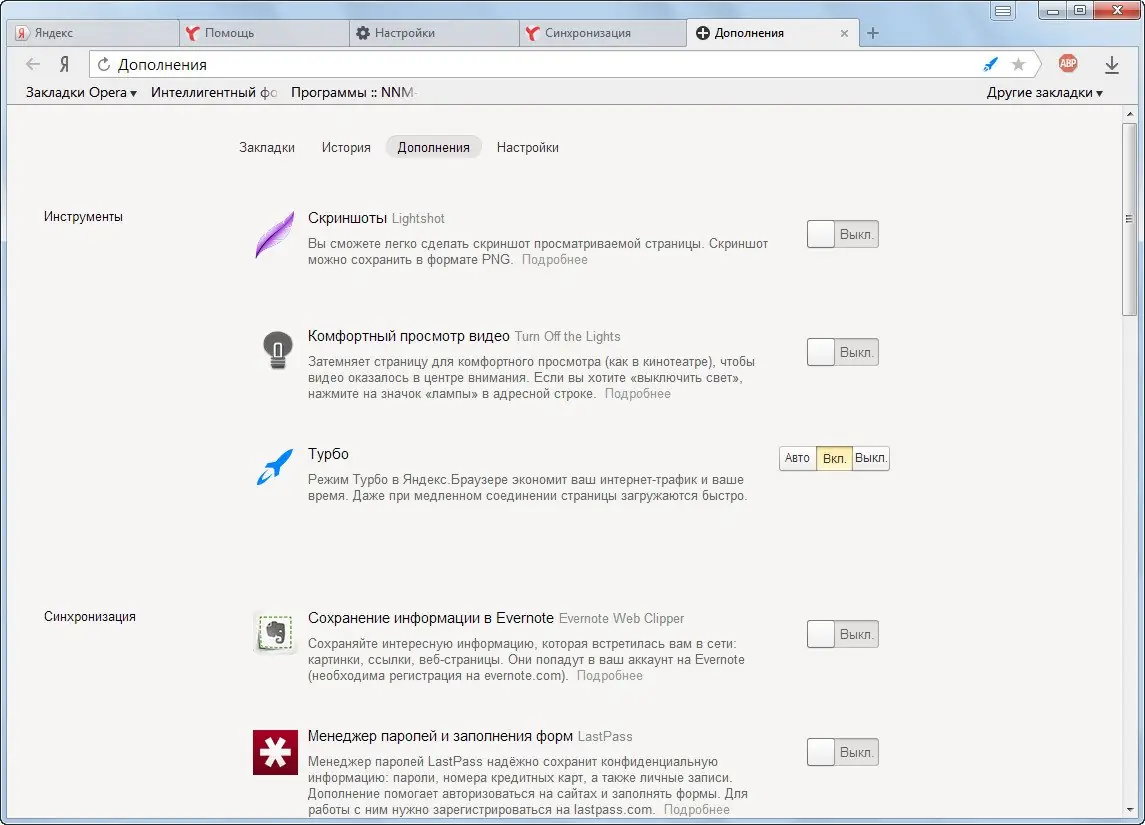Viewport: 1145px width, 825px height.
Task: Open the Программы :: NNM bookmark
Action: tap(354, 93)
